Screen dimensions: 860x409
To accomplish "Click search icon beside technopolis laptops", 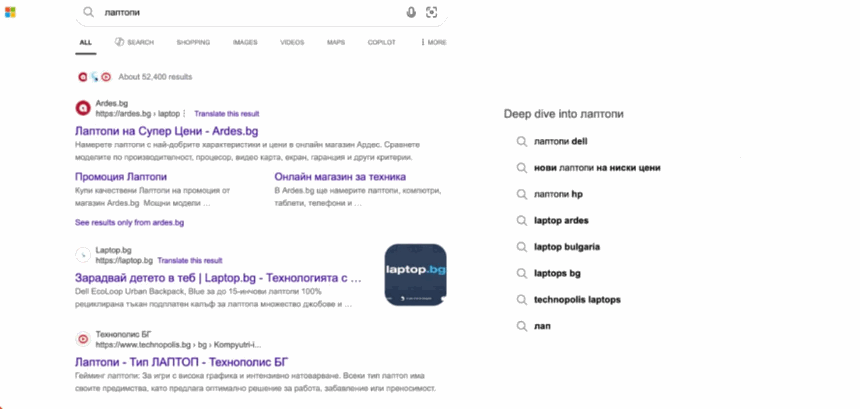I will point(522,299).
